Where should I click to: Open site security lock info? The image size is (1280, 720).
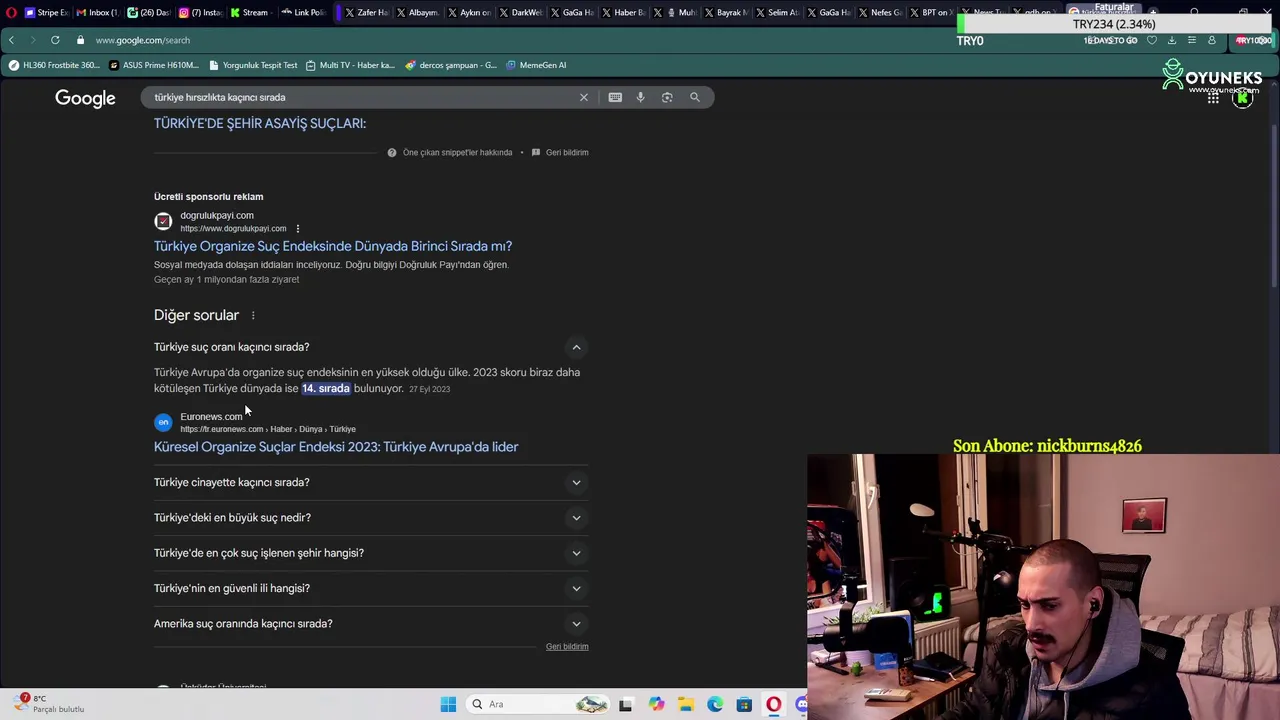coord(81,40)
